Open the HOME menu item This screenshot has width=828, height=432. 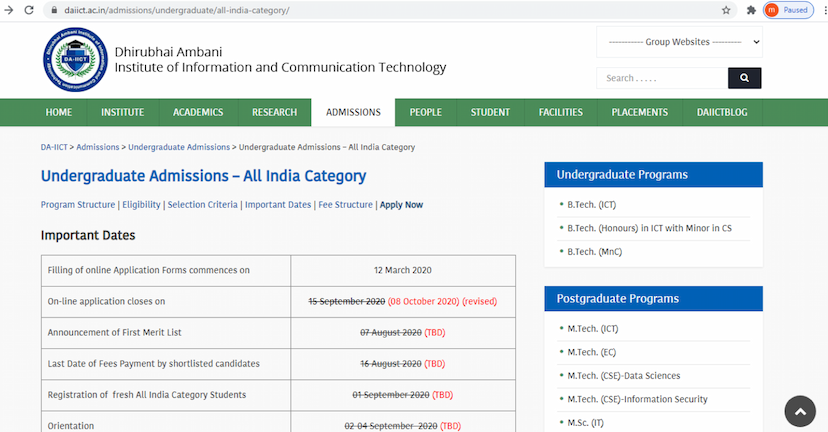(59, 112)
